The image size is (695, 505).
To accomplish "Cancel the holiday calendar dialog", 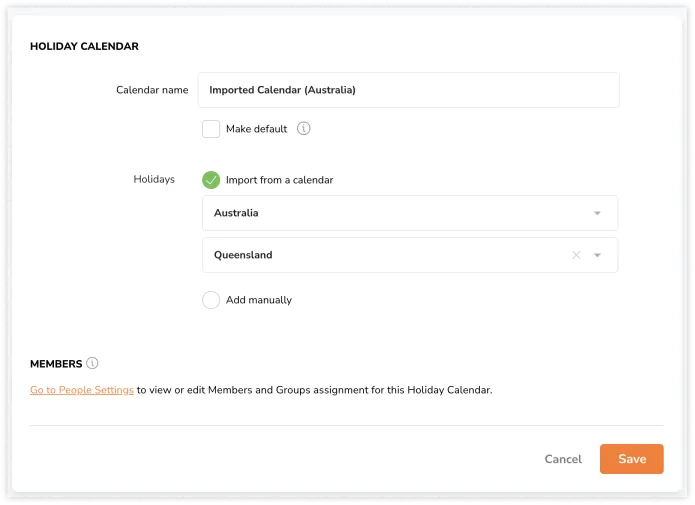I will [x=563, y=459].
